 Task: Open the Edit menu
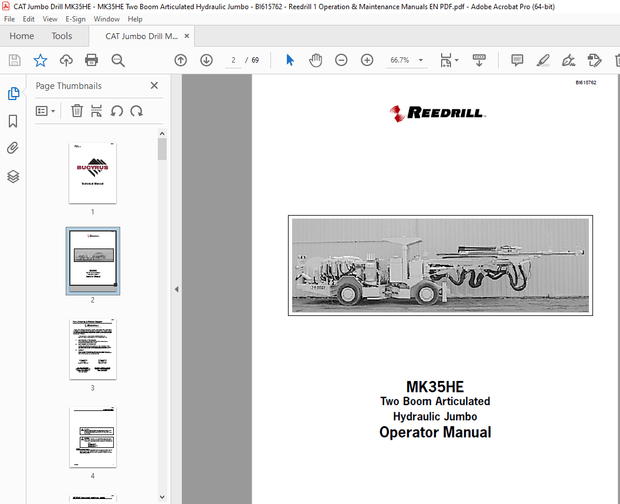coord(28,19)
